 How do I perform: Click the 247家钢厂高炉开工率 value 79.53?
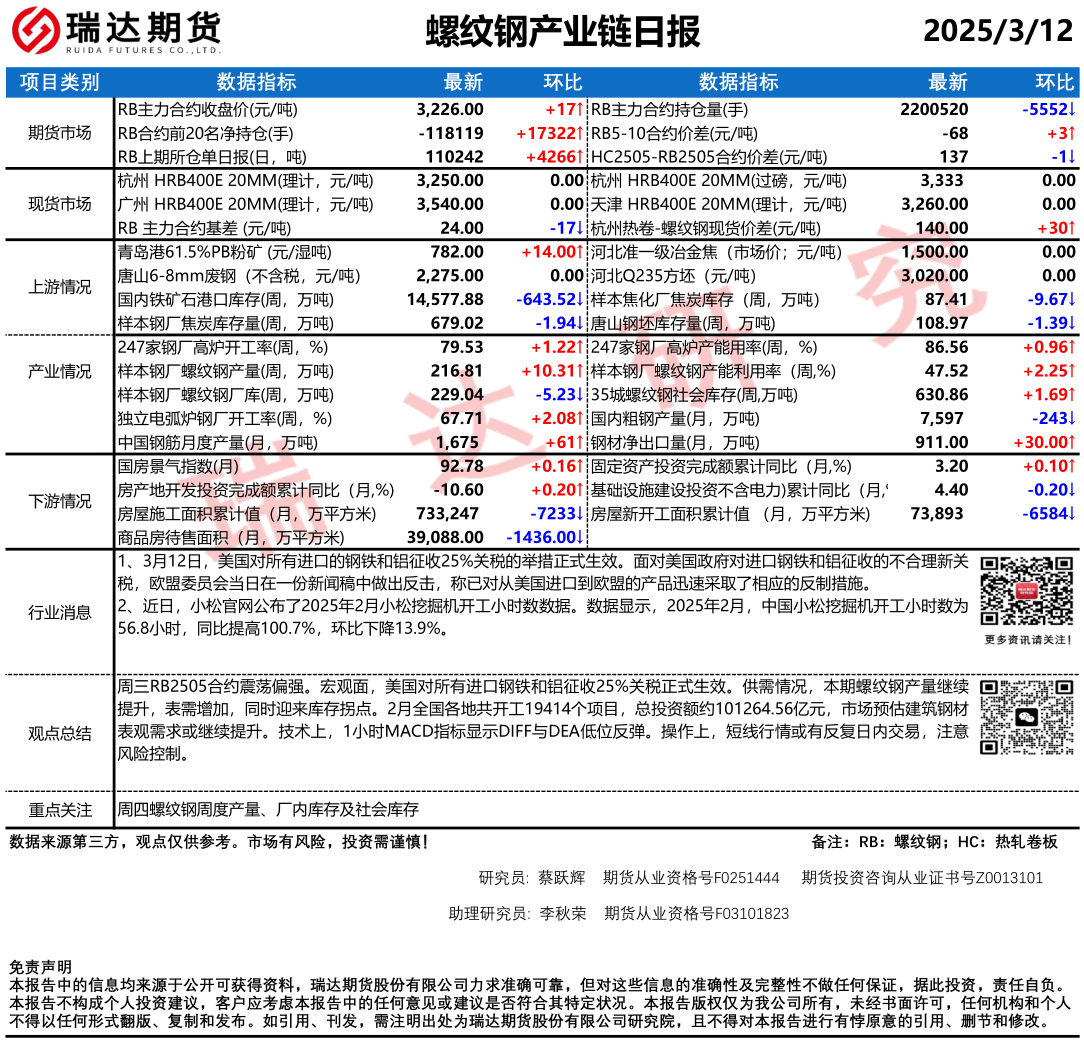pos(462,347)
